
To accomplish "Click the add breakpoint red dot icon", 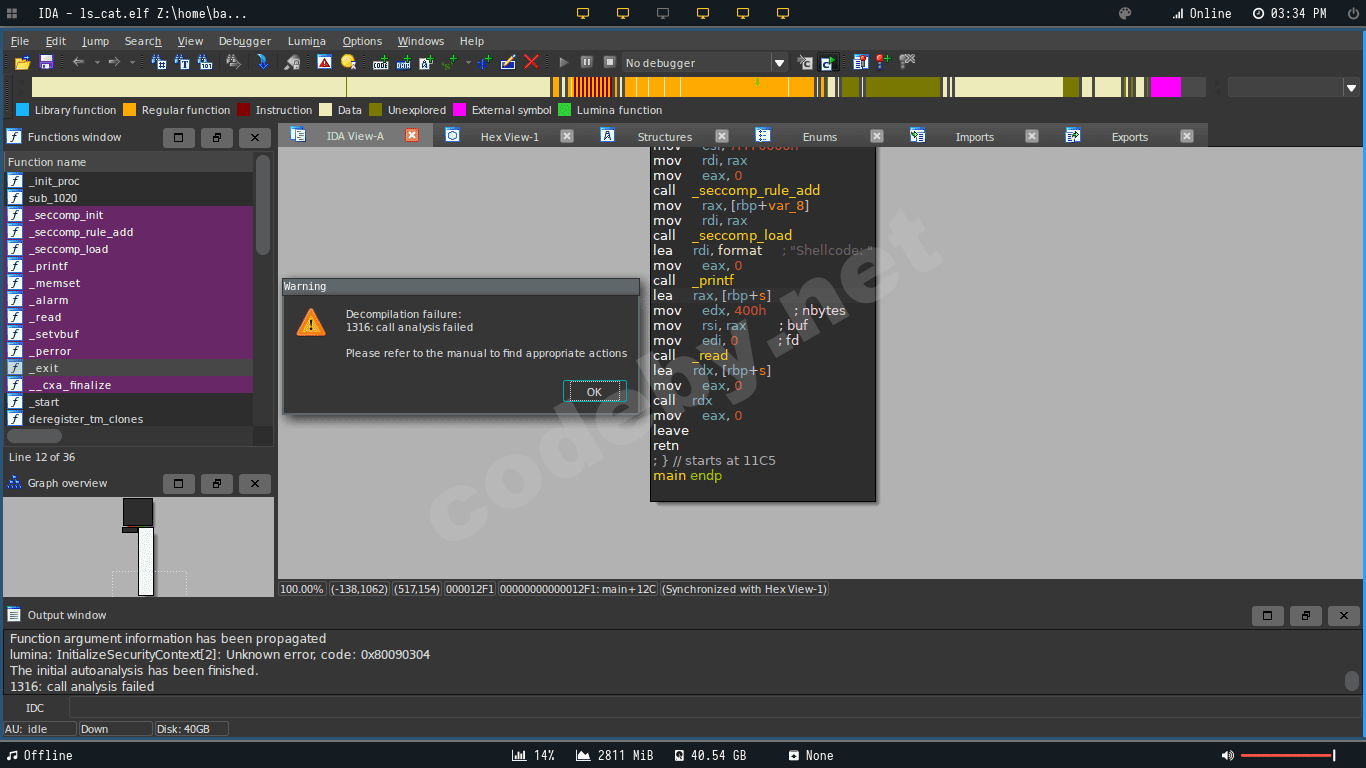I will [883, 62].
